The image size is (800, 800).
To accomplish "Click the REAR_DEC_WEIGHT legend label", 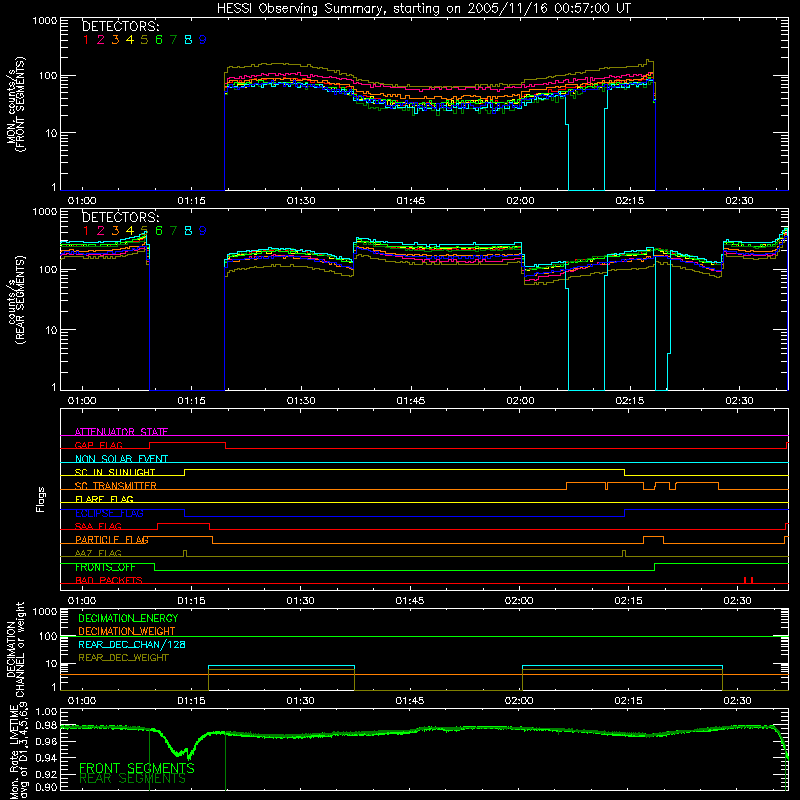I will [x=123, y=658].
